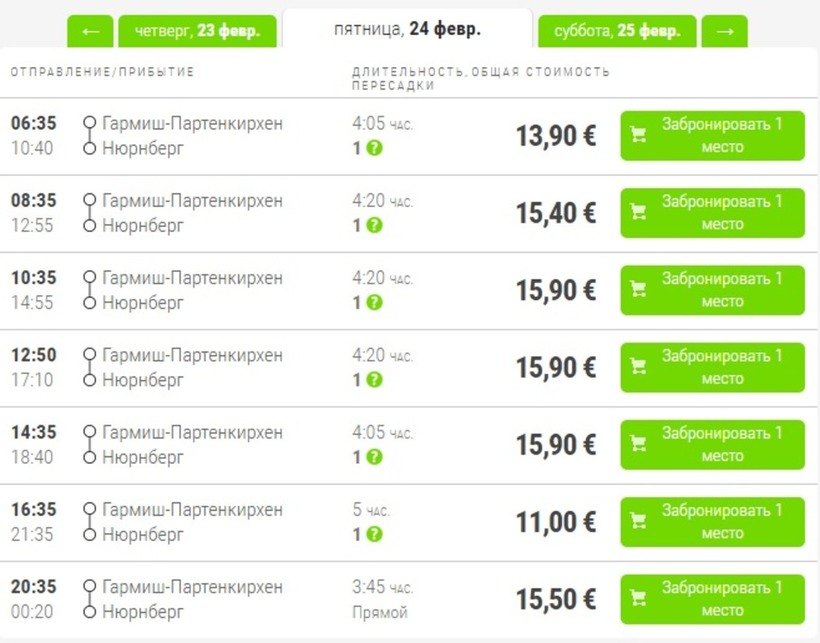Show transfer details icon for 14:35 trip
The width and height of the screenshot is (820, 643).
coord(374,457)
